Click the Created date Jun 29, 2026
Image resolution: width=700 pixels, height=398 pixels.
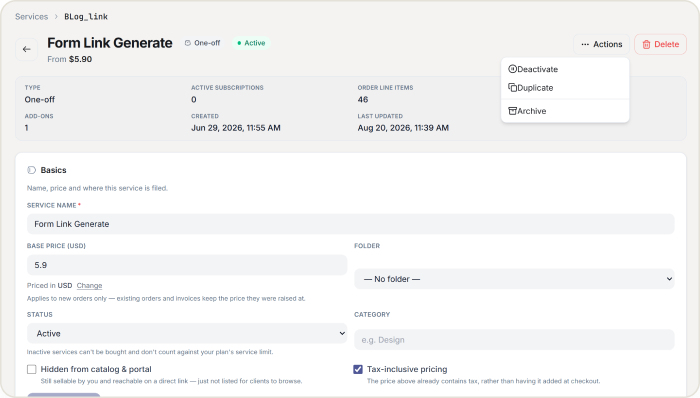tap(236, 128)
